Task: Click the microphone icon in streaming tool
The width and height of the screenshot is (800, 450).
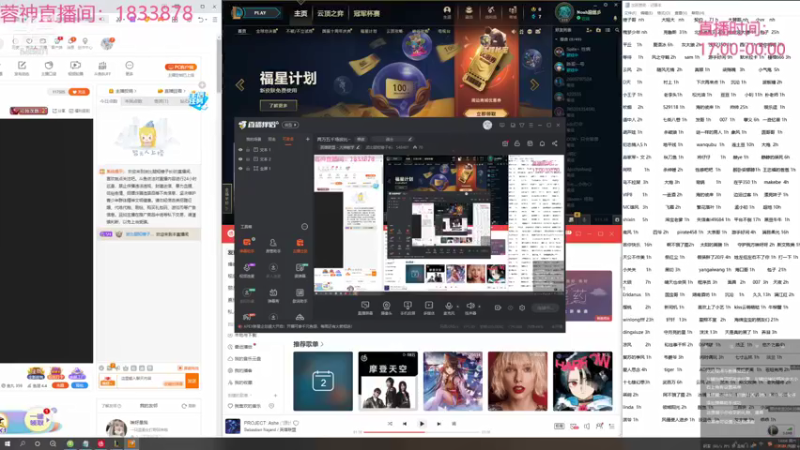Action: tap(448, 306)
